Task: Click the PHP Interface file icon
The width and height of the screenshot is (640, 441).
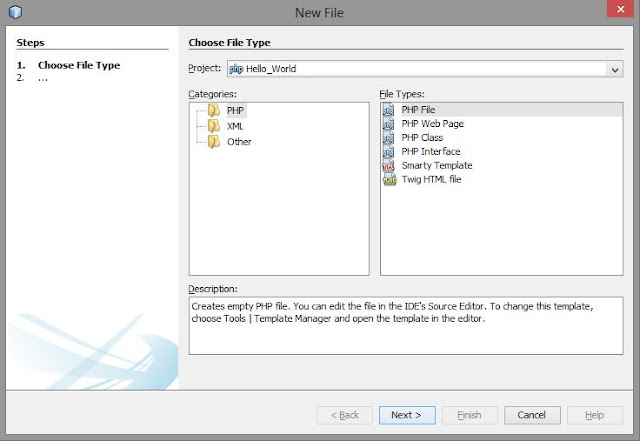Action: tap(389, 151)
